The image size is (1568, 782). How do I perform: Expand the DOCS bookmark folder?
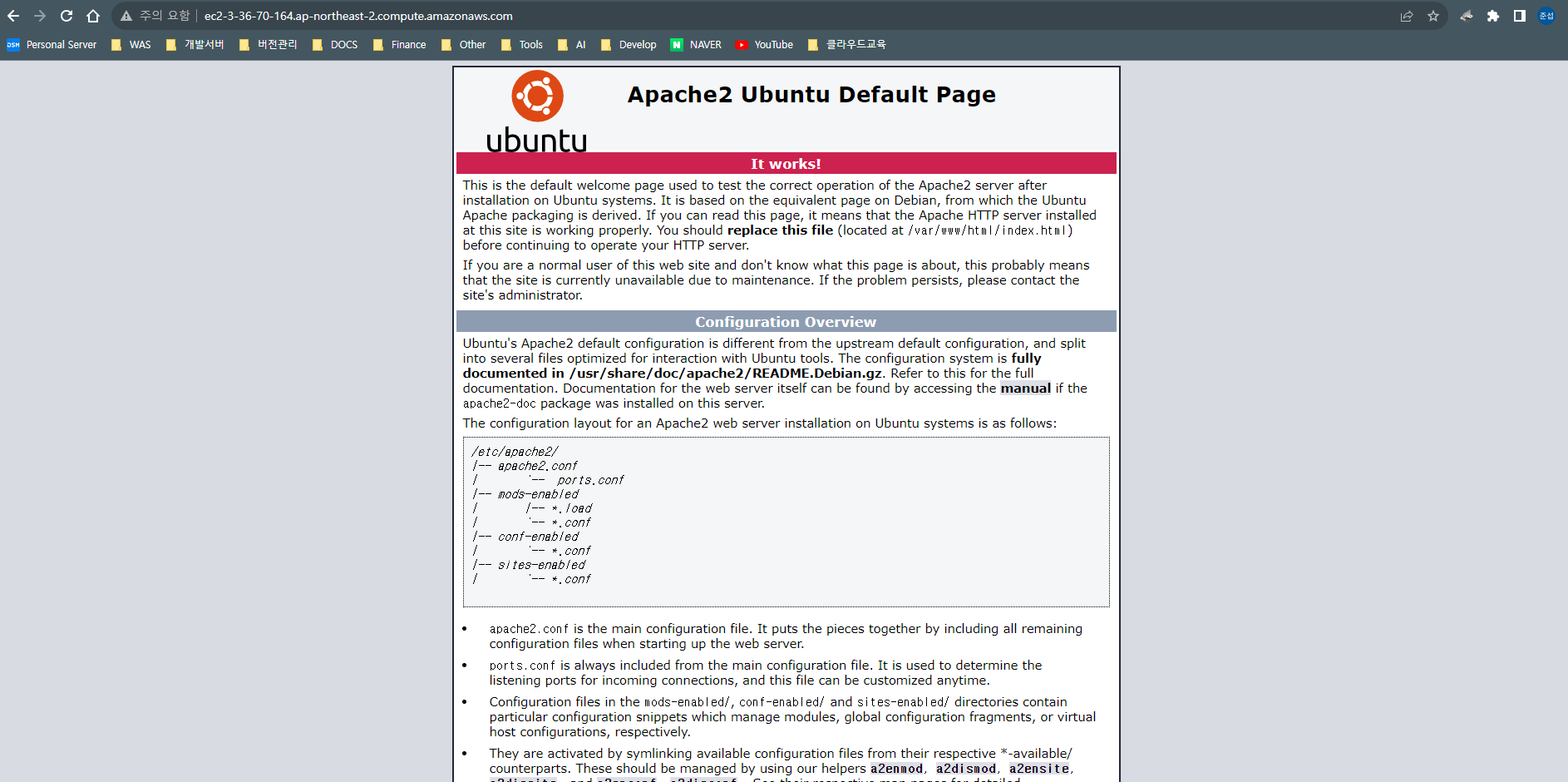coord(335,45)
